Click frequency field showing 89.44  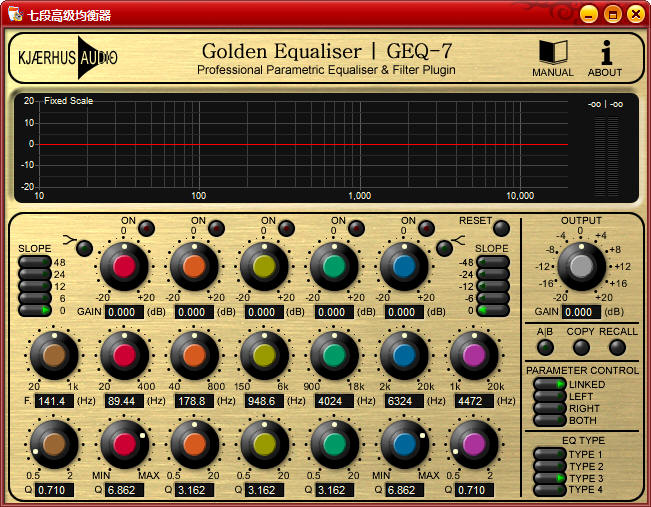coord(124,401)
